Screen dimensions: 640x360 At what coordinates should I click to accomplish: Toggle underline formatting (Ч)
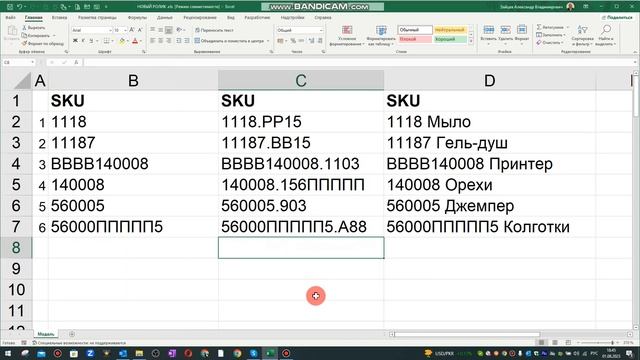tap(91, 41)
